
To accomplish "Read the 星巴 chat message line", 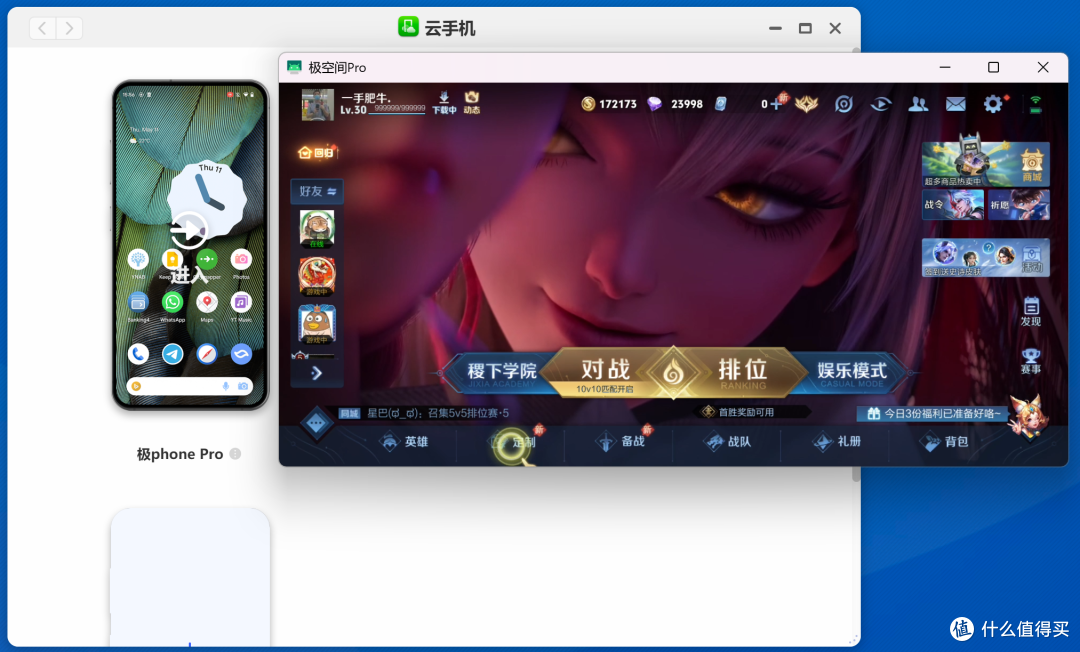I will coord(437,413).
